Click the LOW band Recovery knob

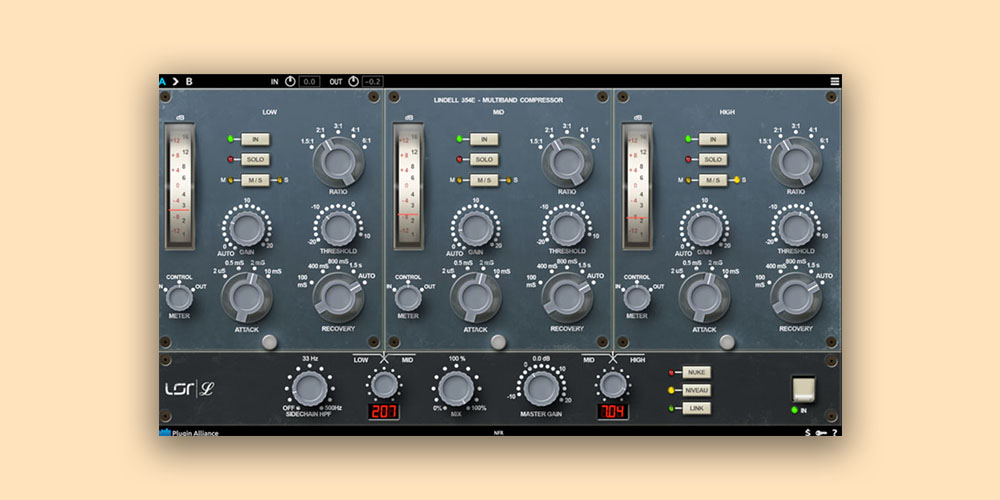(338, 297)
